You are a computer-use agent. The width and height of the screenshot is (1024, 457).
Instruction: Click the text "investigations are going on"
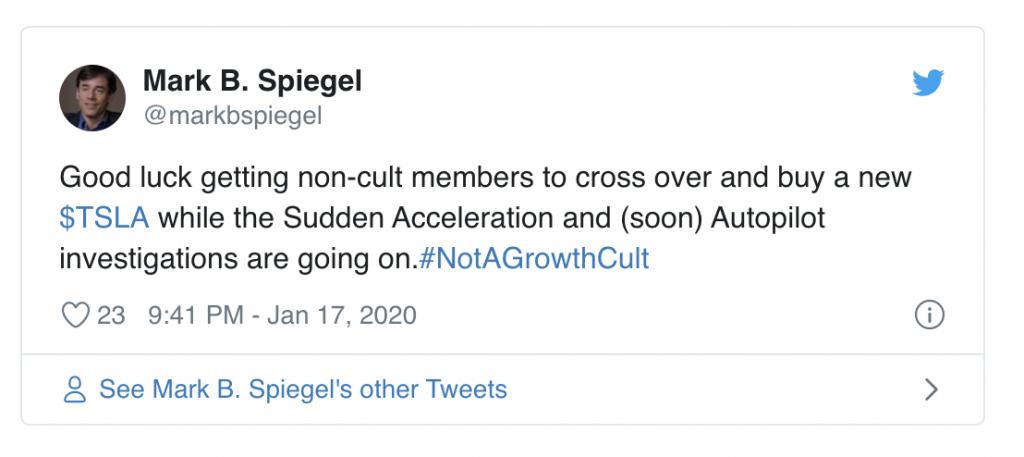[x=235, y=258]
